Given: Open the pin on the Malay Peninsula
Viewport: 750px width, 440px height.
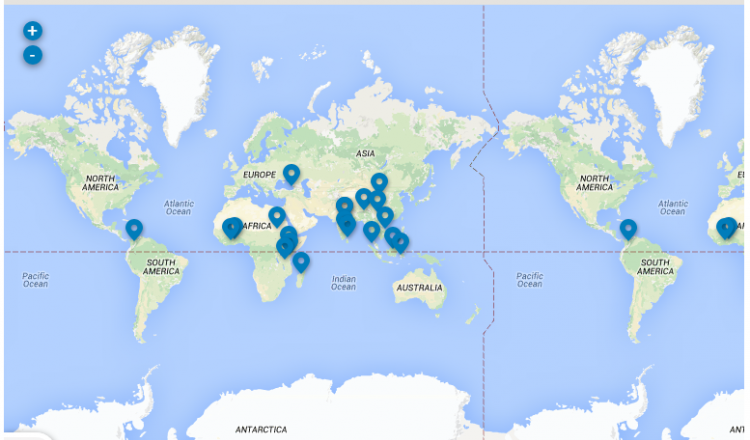Looking at the screenshot, I should [x=371, y=231].
